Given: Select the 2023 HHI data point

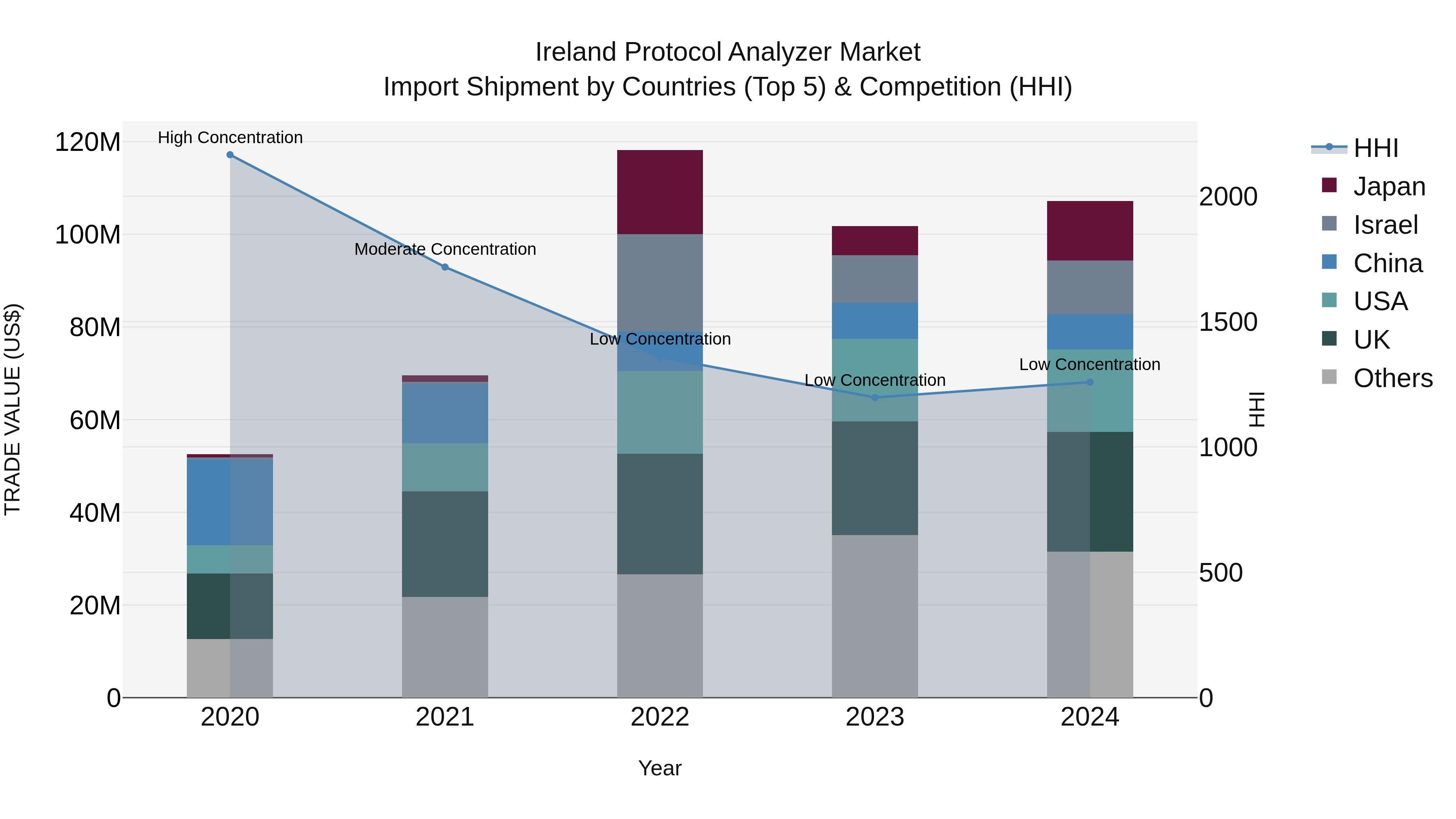Looking at the screenshot, I should click(x=875, y=397).
